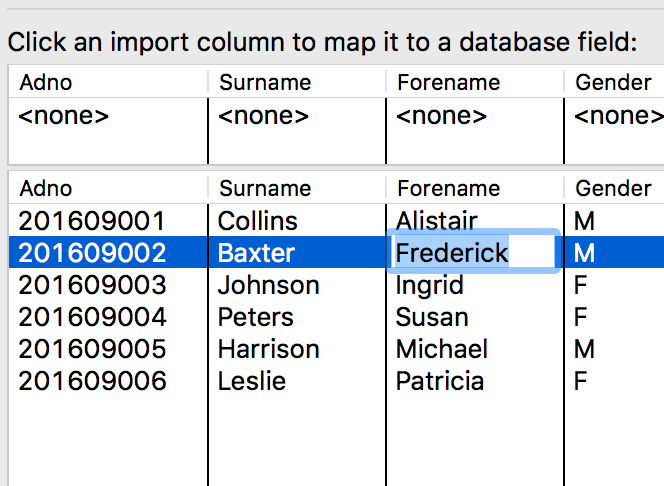
Task: Select the row with Adno 201609001
Action: click(336, 221)
